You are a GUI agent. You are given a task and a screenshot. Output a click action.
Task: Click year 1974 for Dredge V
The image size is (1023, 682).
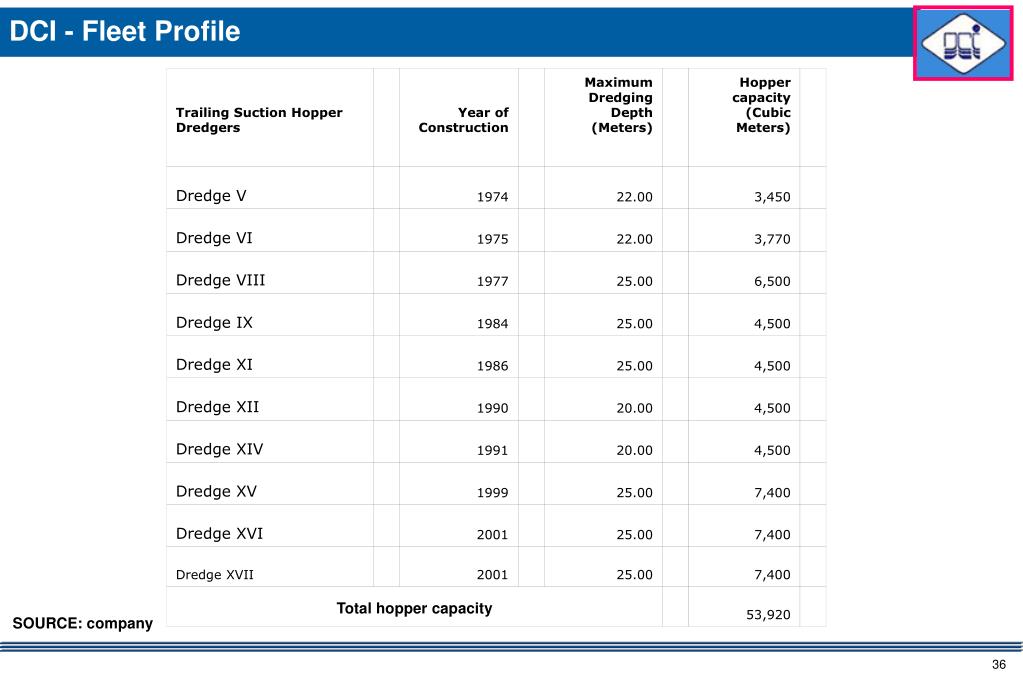[x=493, y=197]
